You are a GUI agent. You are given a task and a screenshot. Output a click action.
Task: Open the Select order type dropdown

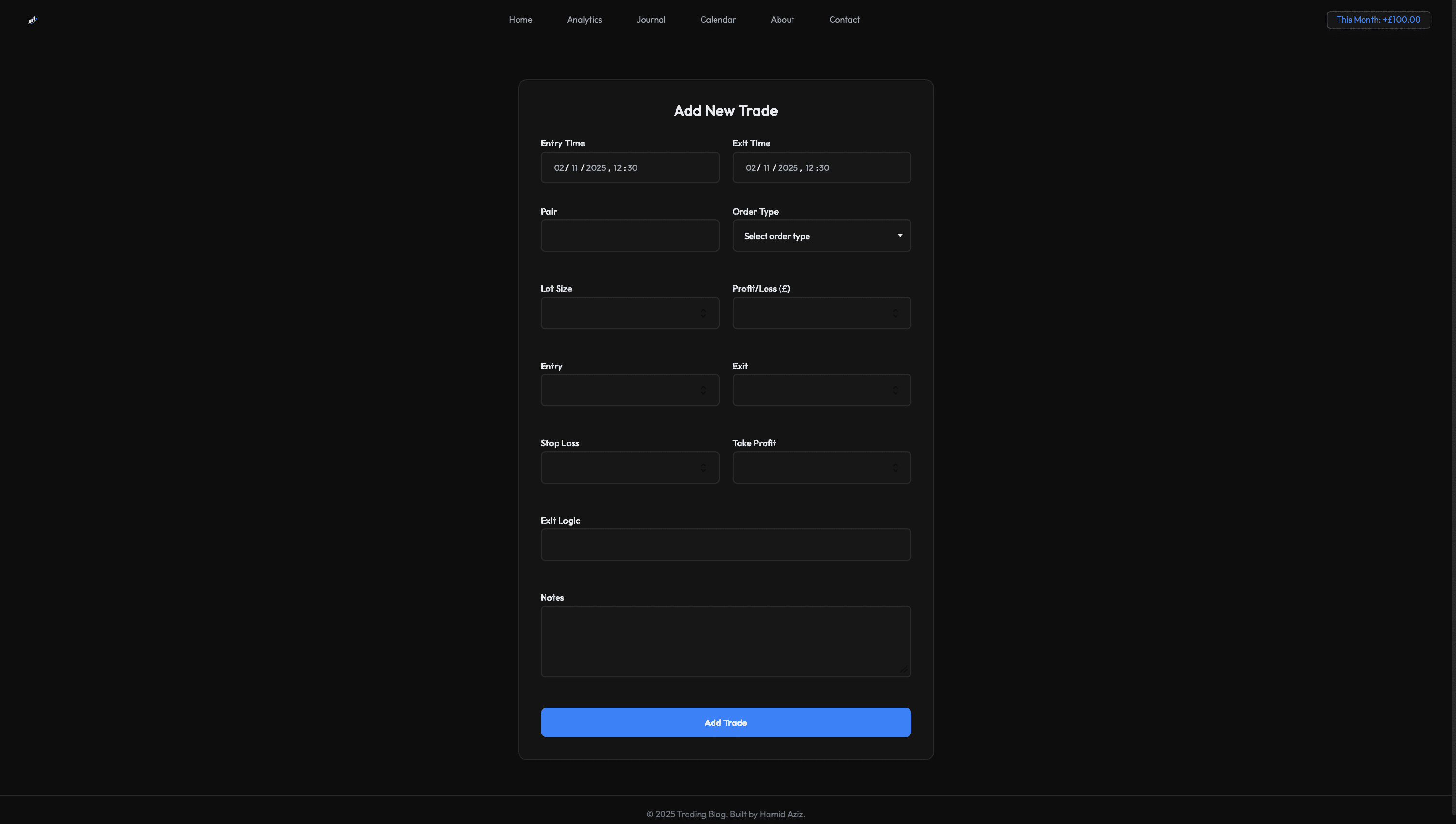(821, 235)
